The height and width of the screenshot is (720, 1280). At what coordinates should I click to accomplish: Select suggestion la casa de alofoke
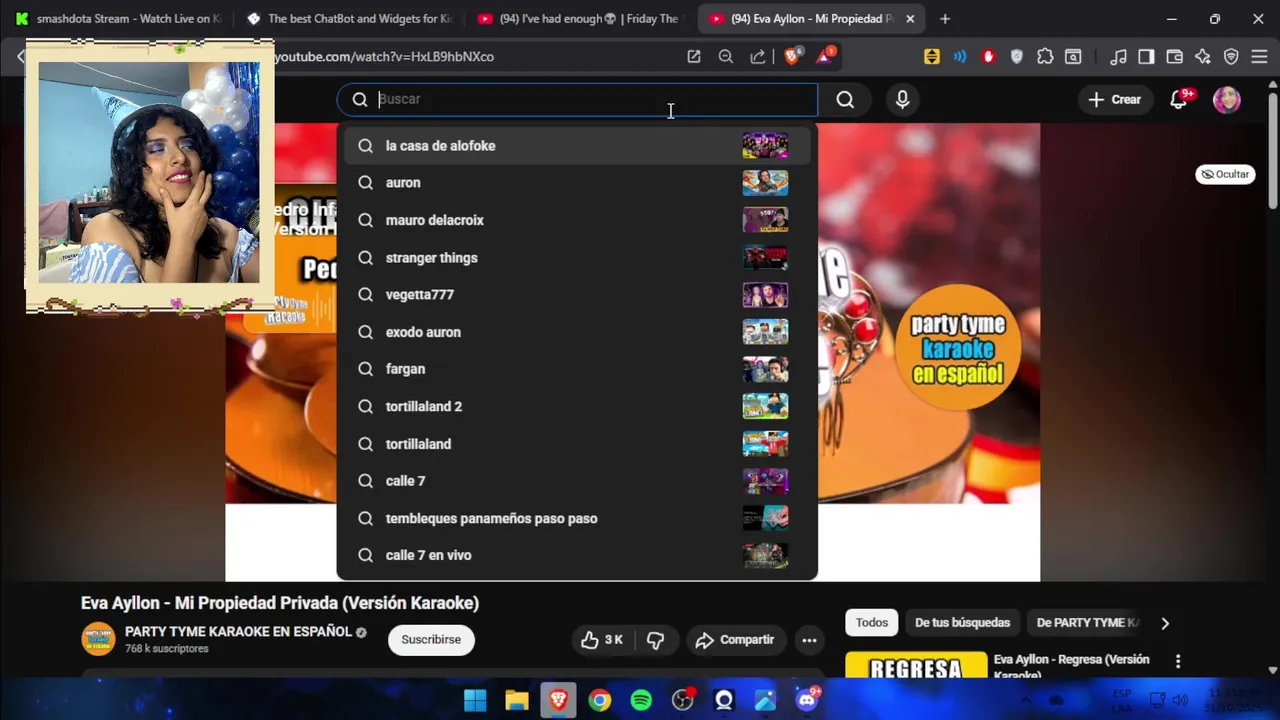tap(577, 146)
